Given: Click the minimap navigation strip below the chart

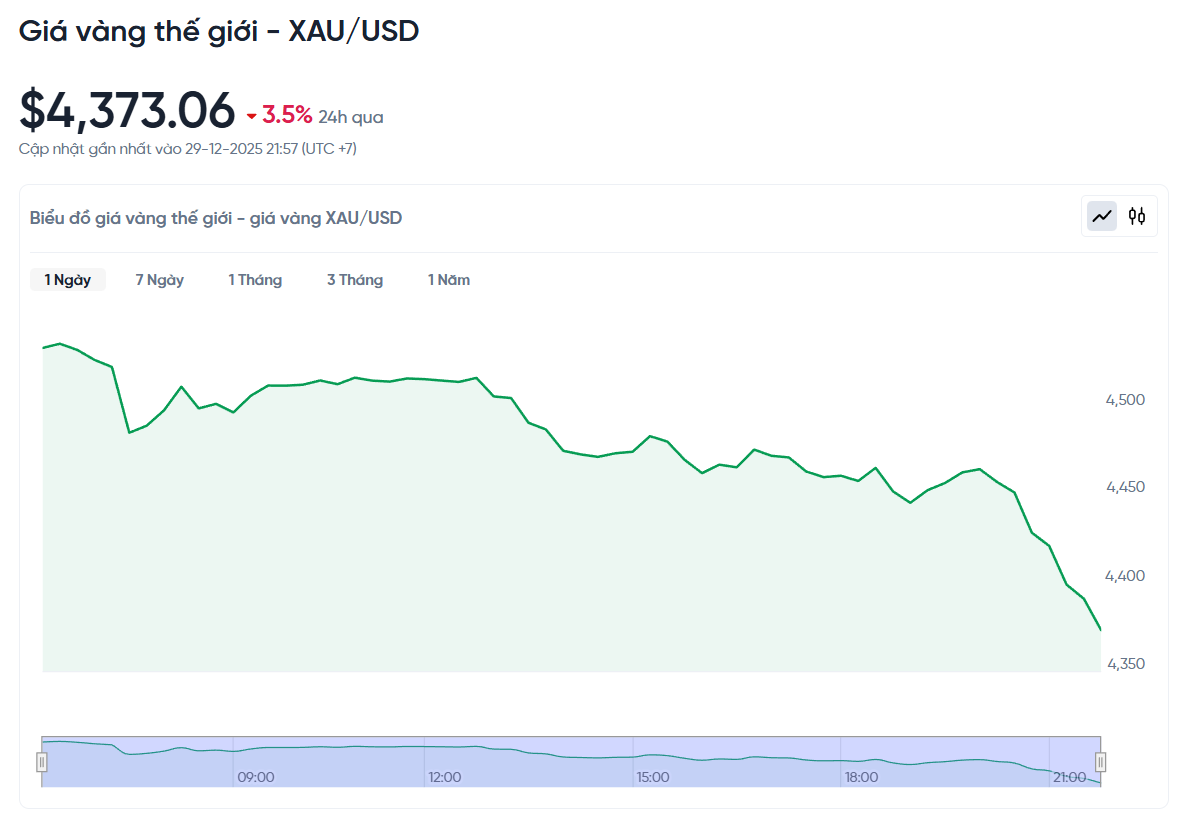Looking at the screenshot, I should [x=570, y=755].
